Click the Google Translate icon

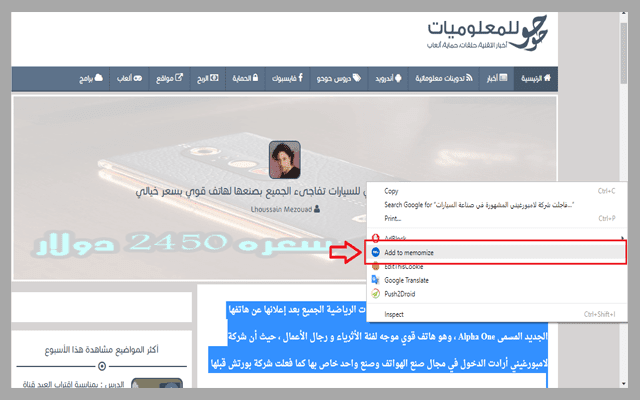(374, 281)
